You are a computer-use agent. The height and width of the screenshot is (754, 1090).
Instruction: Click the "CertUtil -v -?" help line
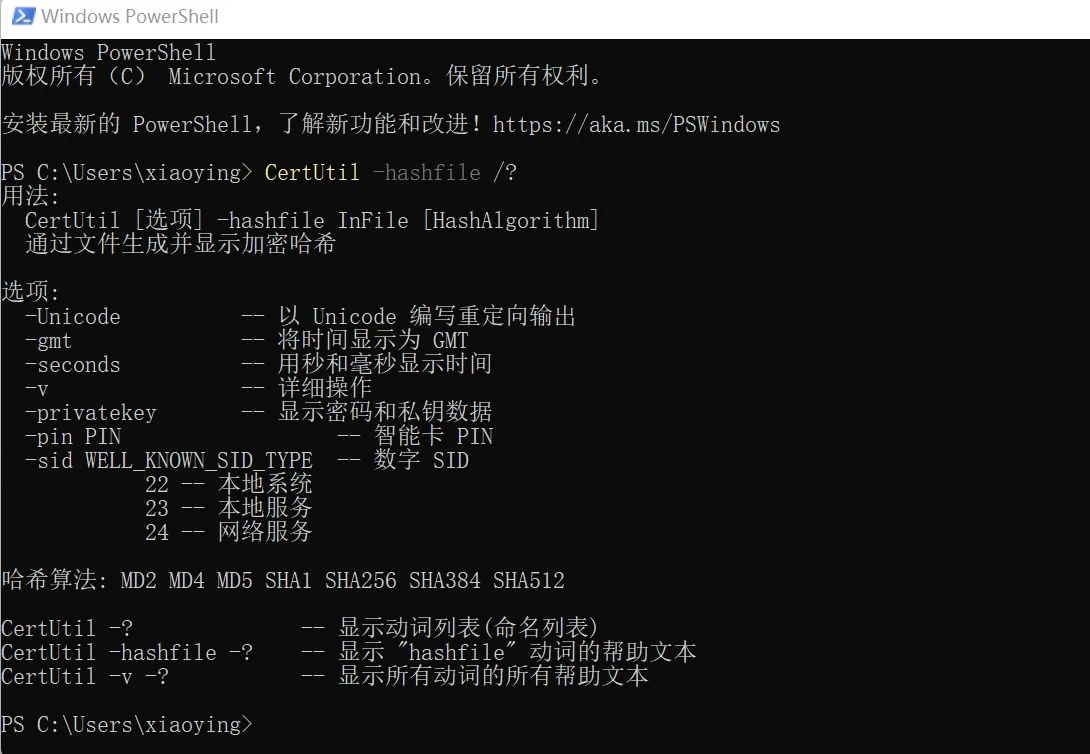pyautogui.click(x=85, y=677)
